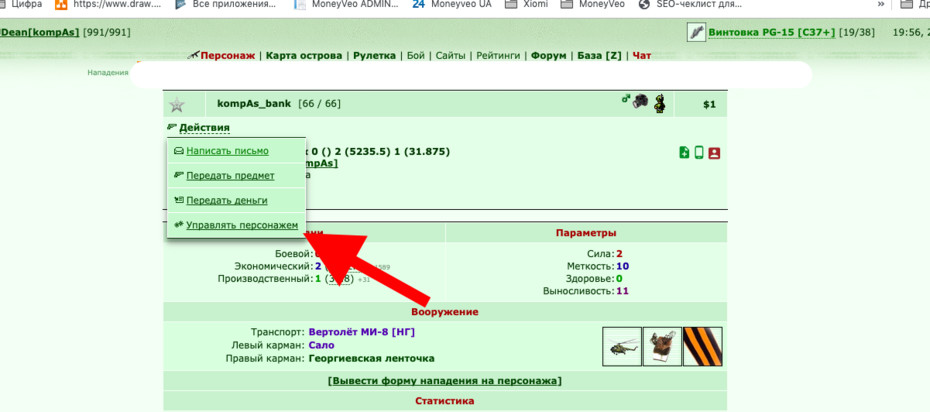The width and height of the screenshot is (930, 412).
Task: Open Карта острова navigation link
Action: (x=304, y=56)
